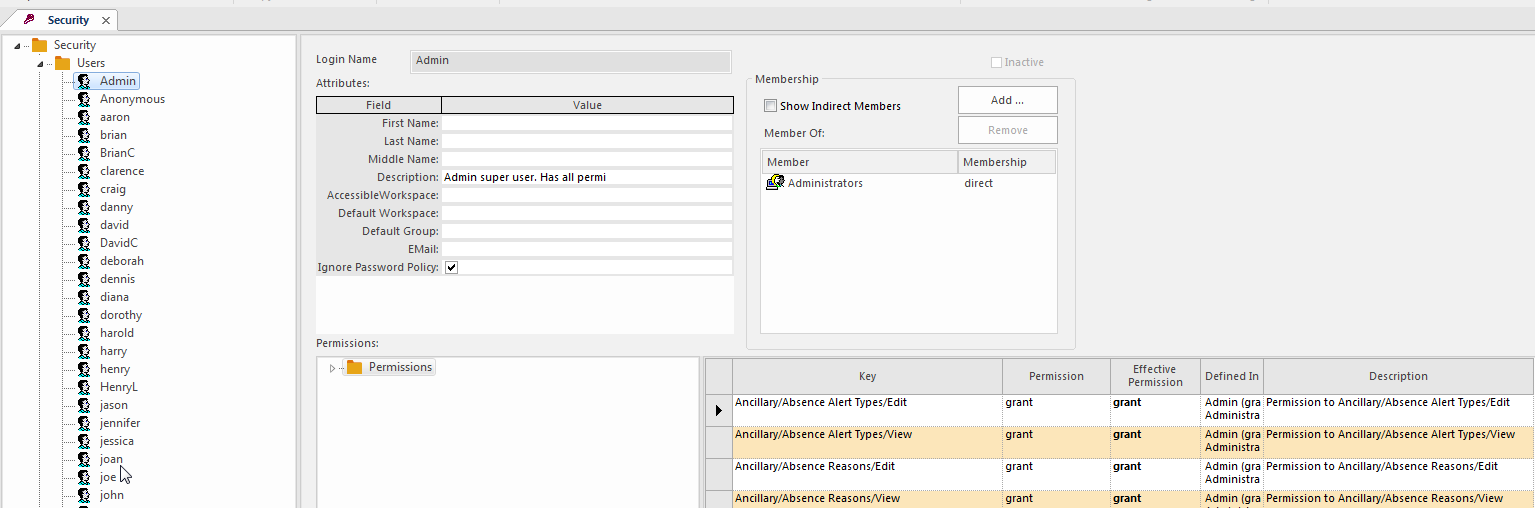
Task: Expand the Permissions tree node
Action: (x=332, y=368)
